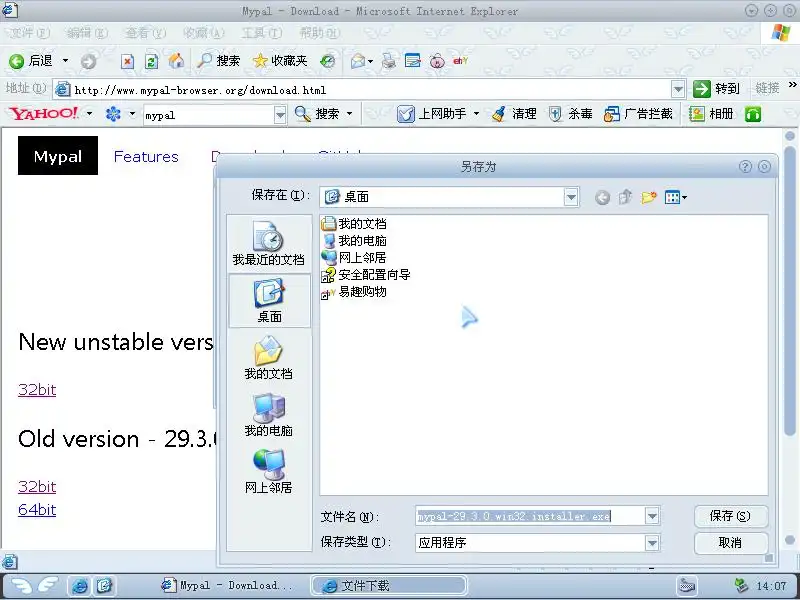Select 我的文档 in places bar
Screen dimensions: 800x600
coord(268,358)
